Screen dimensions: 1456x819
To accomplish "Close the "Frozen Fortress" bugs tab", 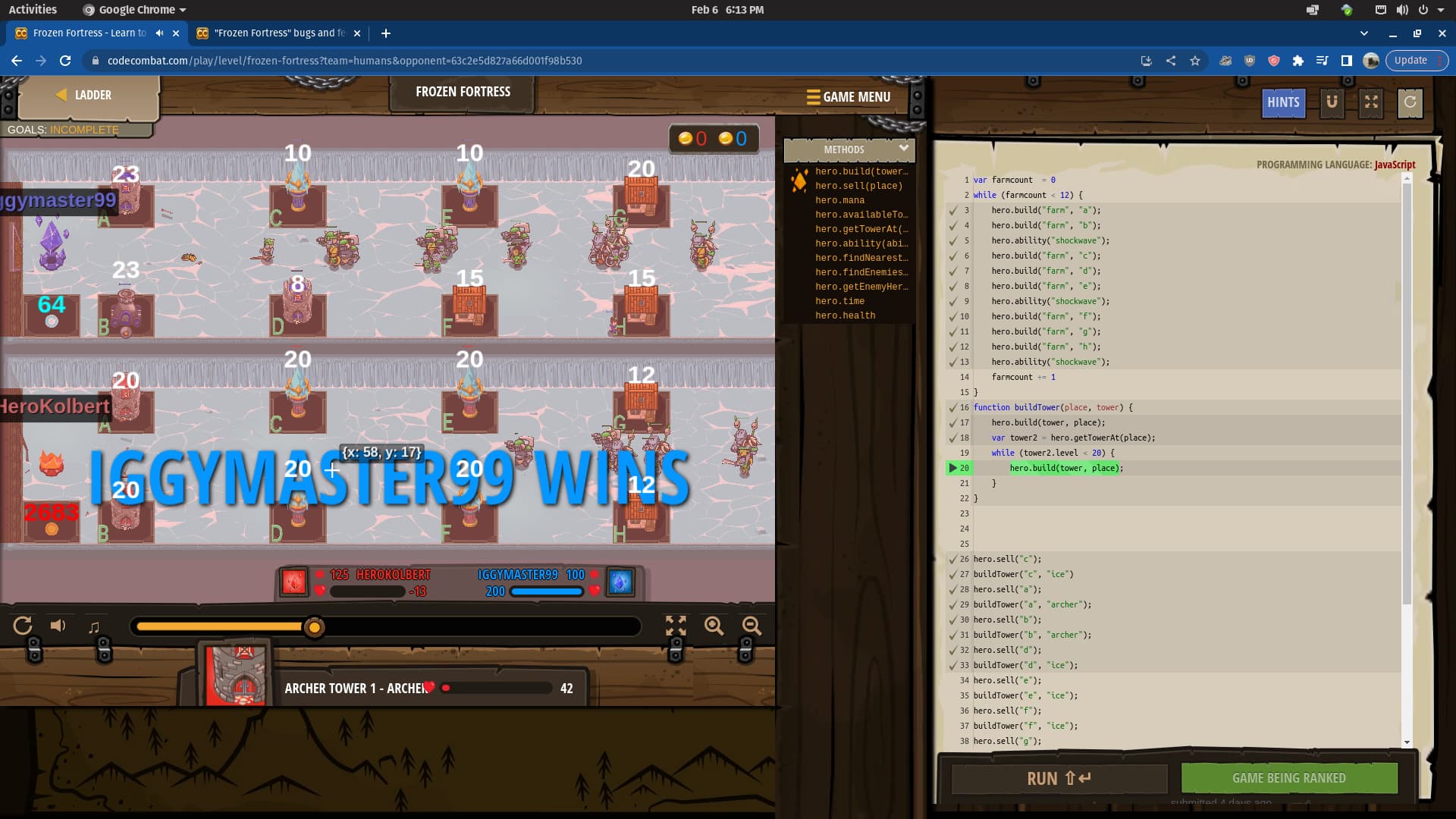I will [x=357, y=33].
